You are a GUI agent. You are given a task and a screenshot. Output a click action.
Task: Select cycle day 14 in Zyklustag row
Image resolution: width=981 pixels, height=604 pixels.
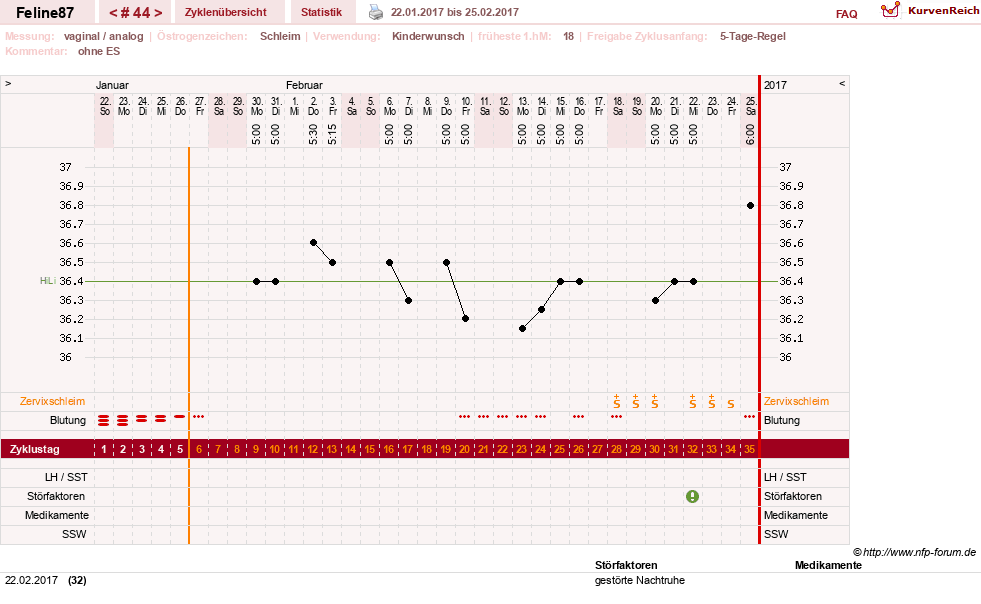351,449
